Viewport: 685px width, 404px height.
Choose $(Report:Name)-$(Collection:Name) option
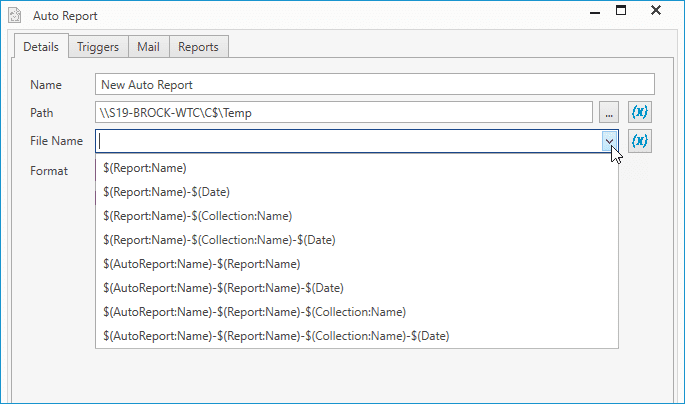click(356, 216)
